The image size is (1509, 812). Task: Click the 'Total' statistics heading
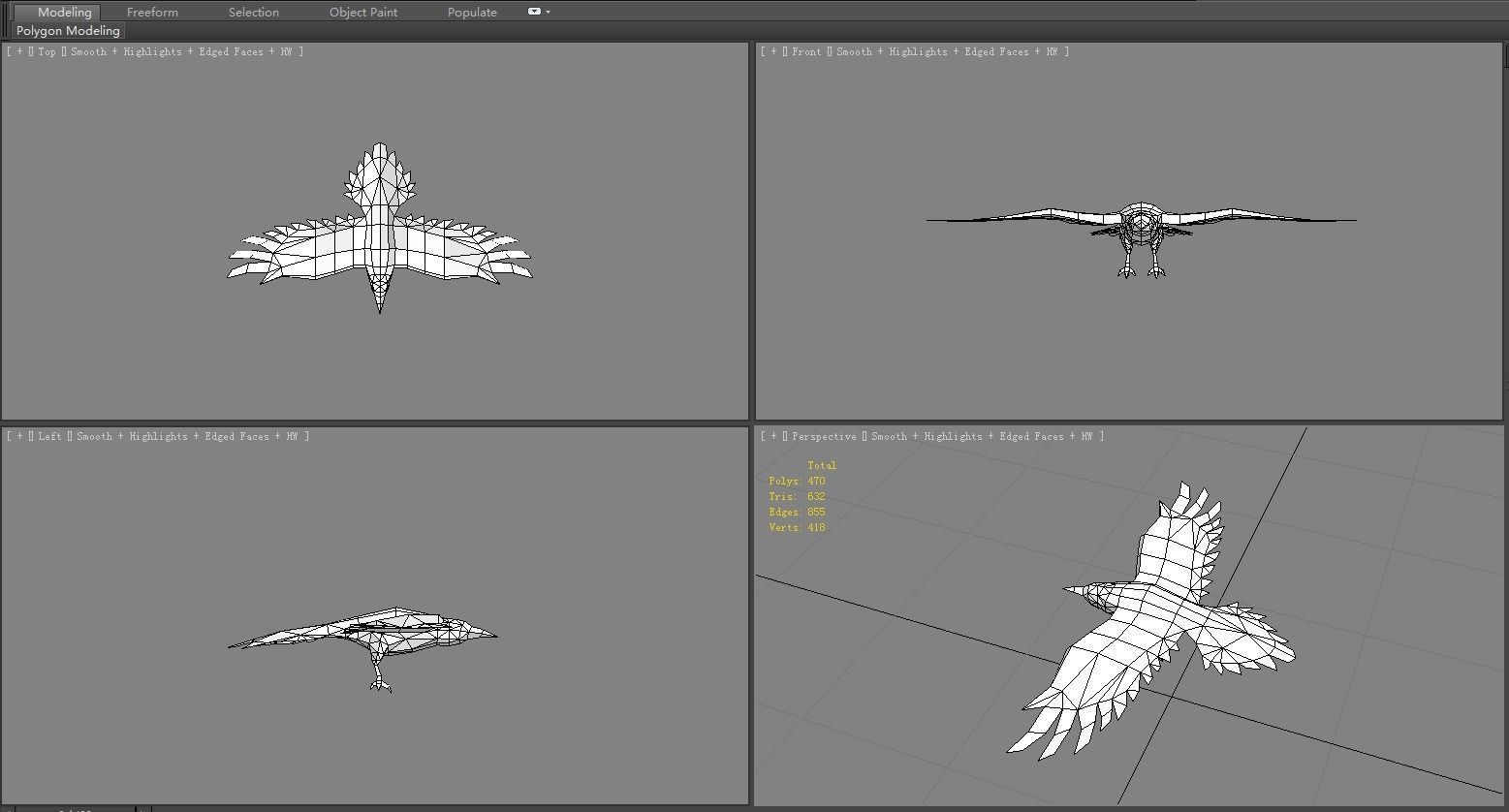822,465
